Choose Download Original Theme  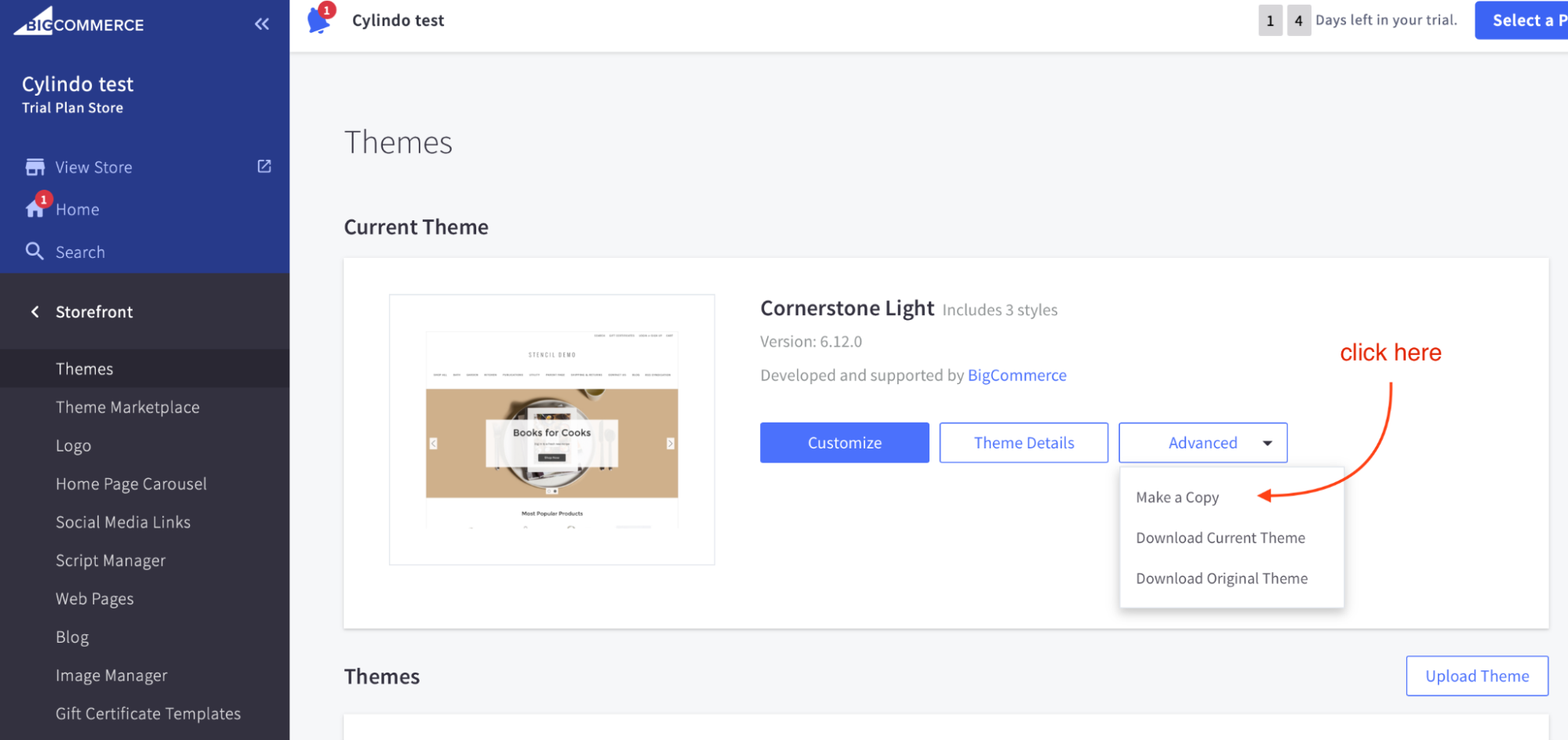(x=1222, y=579)
